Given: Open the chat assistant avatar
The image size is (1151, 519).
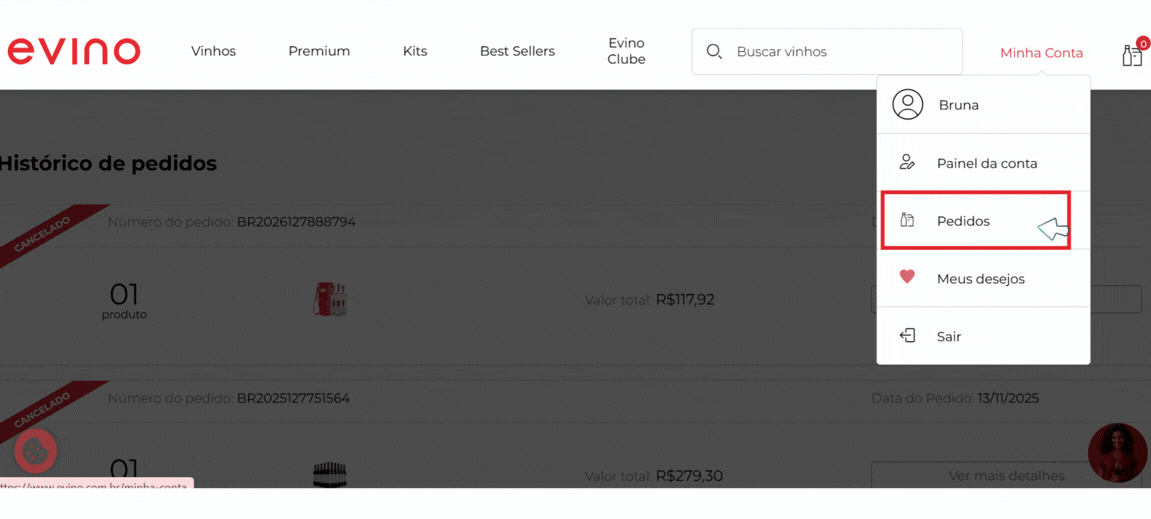Looking at the screenshot, I should point(1117,453).
